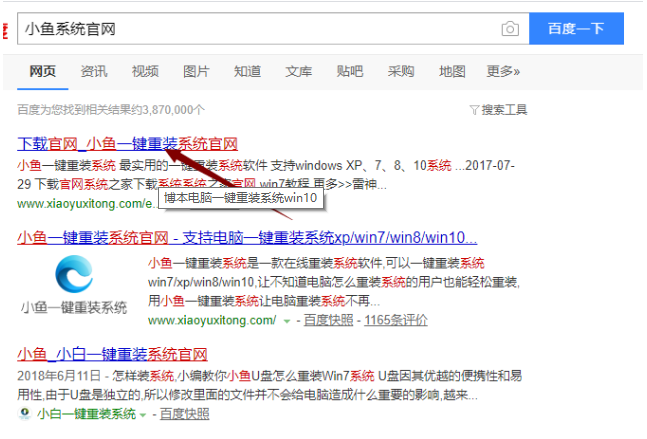Open 搜索工具 filter tools
Viewport: 647px width, 439px height.
[x=497, y=109]
